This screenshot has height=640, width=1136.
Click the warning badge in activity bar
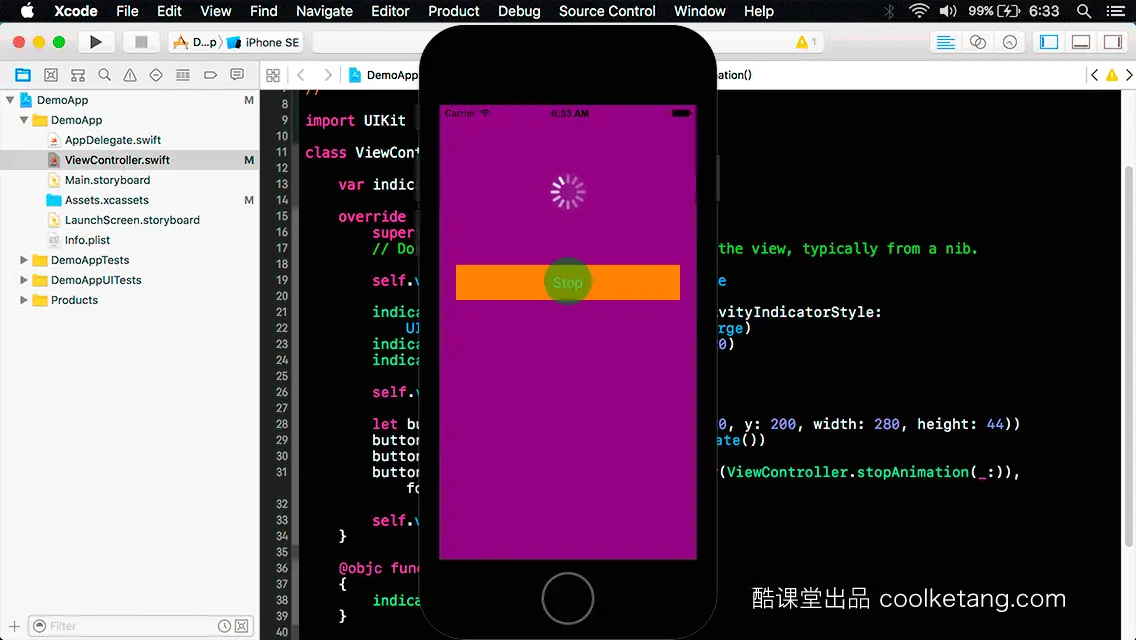[x=806, y=42]
